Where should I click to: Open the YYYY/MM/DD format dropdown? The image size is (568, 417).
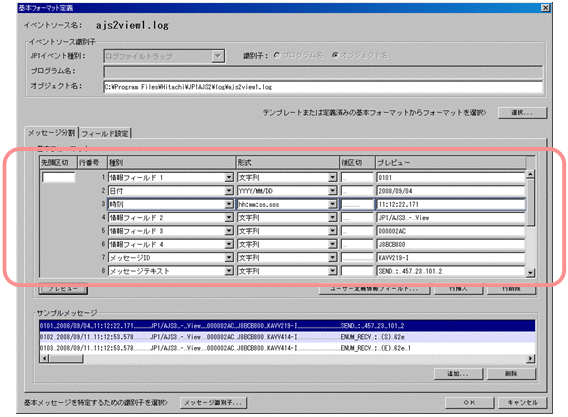(x=333, y=191)
